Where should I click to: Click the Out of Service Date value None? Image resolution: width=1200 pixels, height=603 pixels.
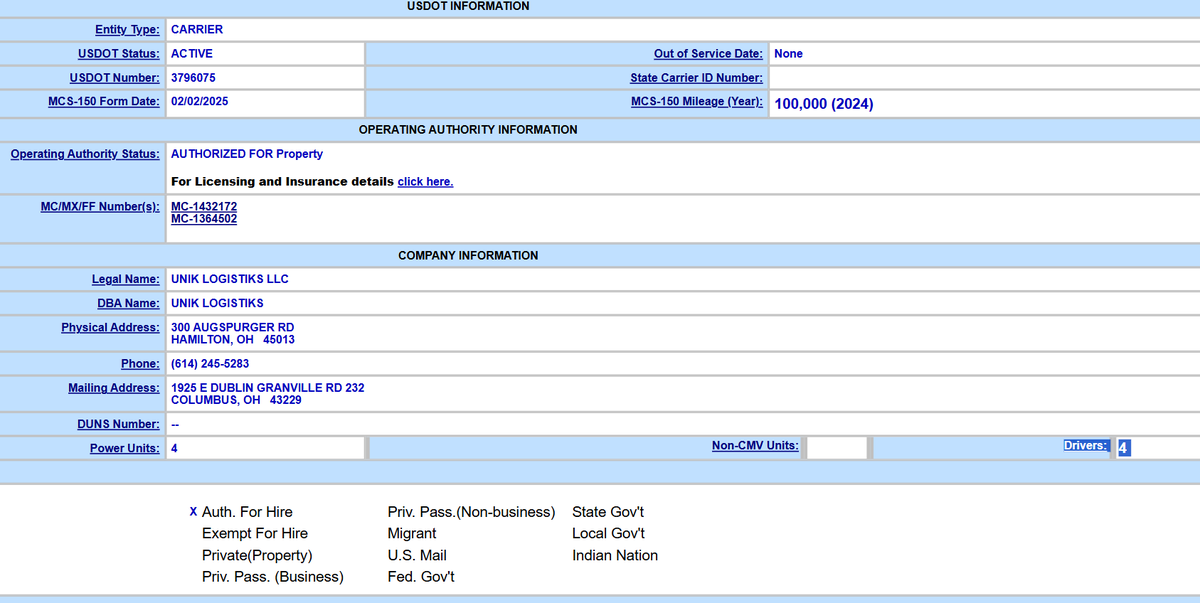(x=788, y=54)
